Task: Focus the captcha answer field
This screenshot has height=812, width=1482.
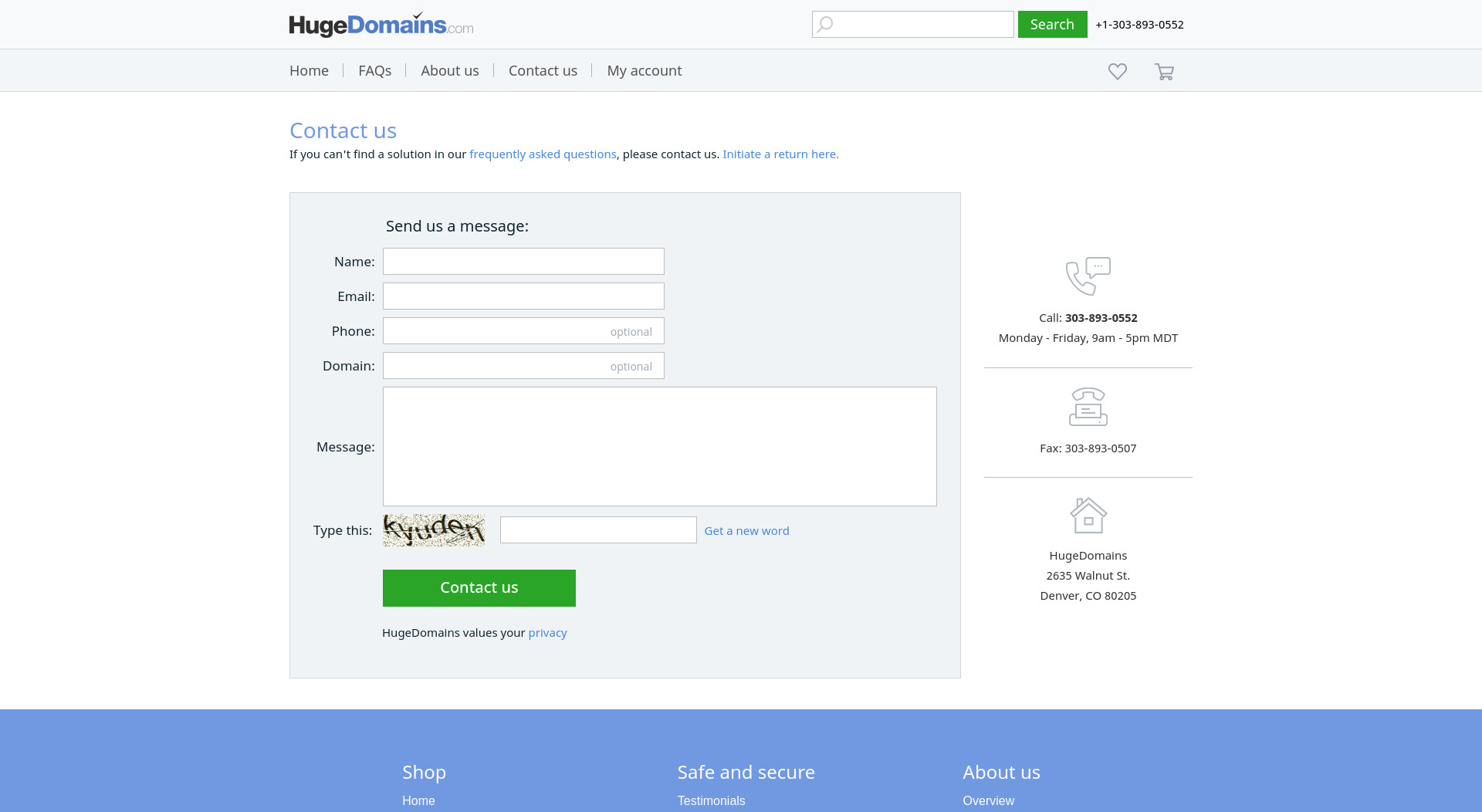Action: [598, 529]
